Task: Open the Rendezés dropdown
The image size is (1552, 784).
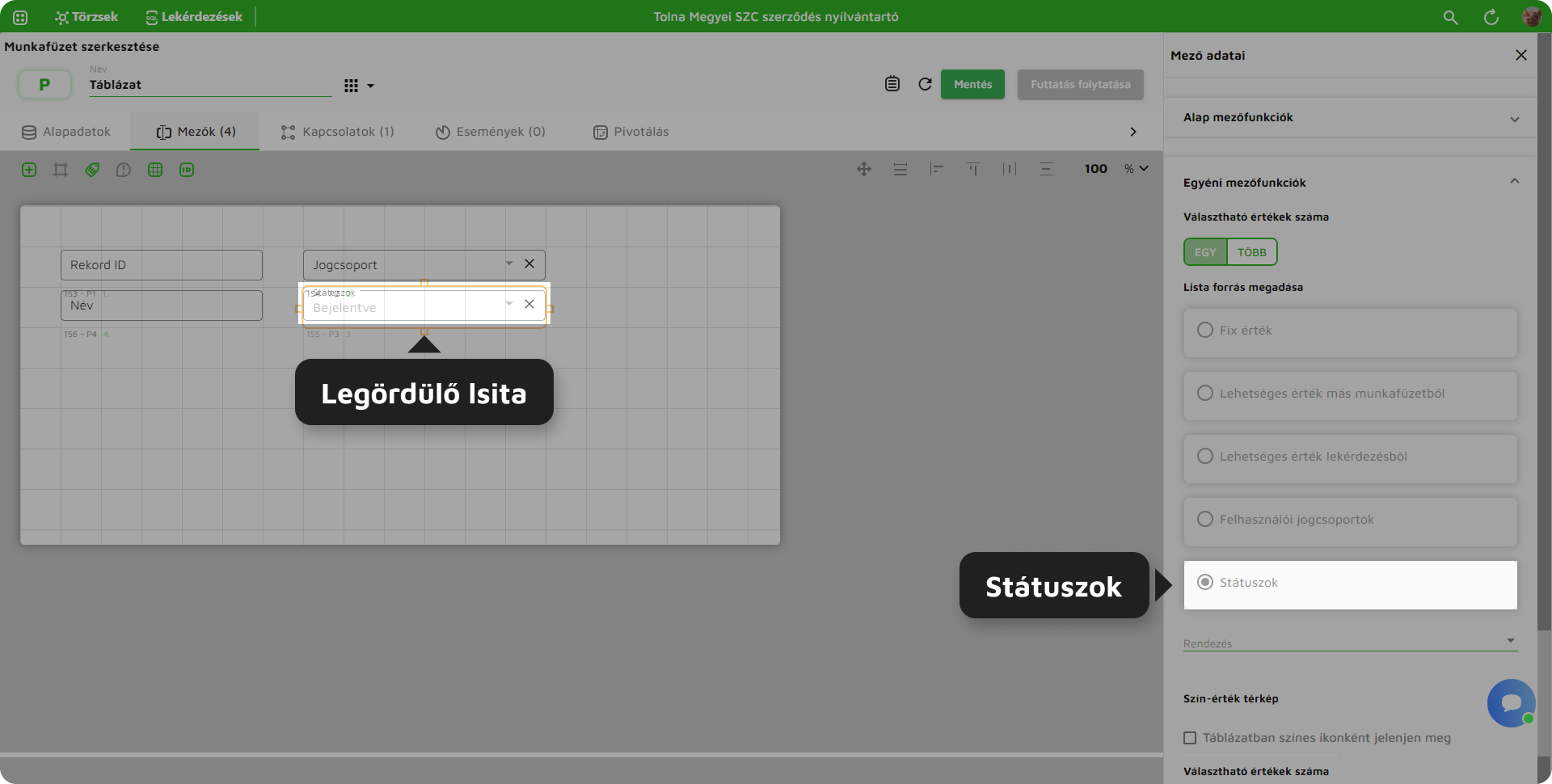Action: 1351,642
